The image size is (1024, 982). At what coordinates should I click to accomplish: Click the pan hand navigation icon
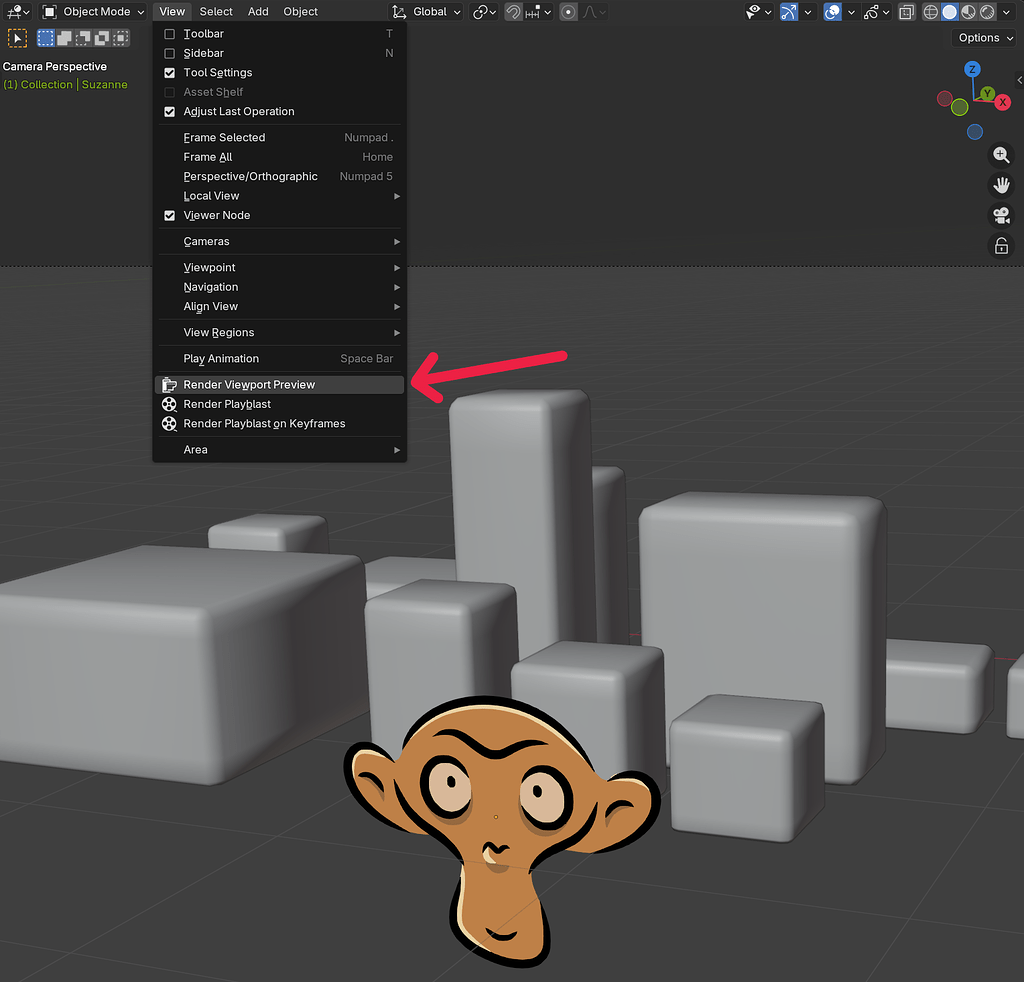click(1001, 185)
